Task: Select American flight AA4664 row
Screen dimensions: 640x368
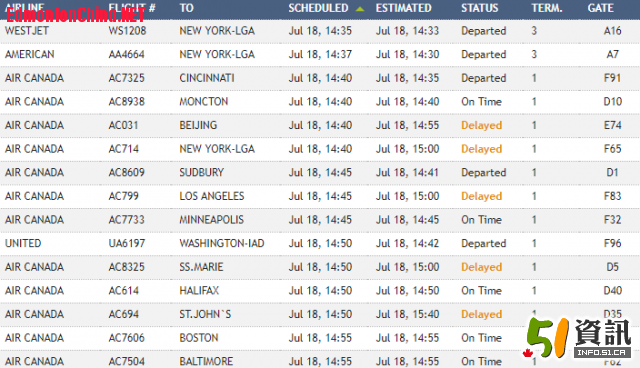Action: [320, 55]
